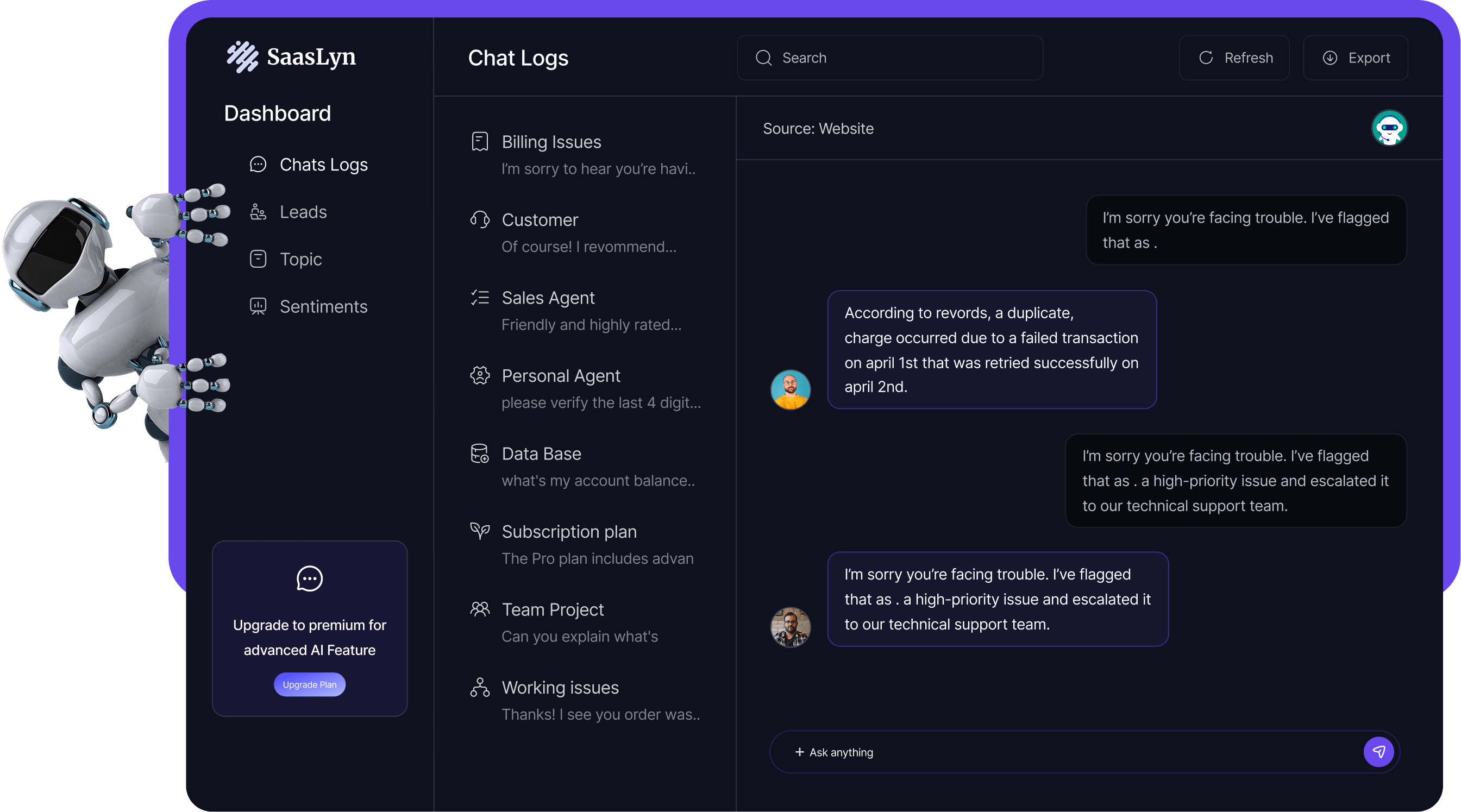Click the Export button
The width and height of the screenshot is (1461, 812).
1355,58
